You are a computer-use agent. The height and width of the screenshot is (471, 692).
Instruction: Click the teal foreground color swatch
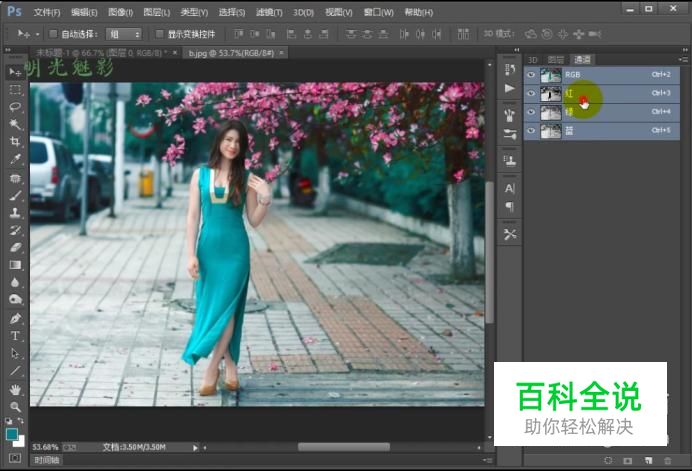[12, 434]
